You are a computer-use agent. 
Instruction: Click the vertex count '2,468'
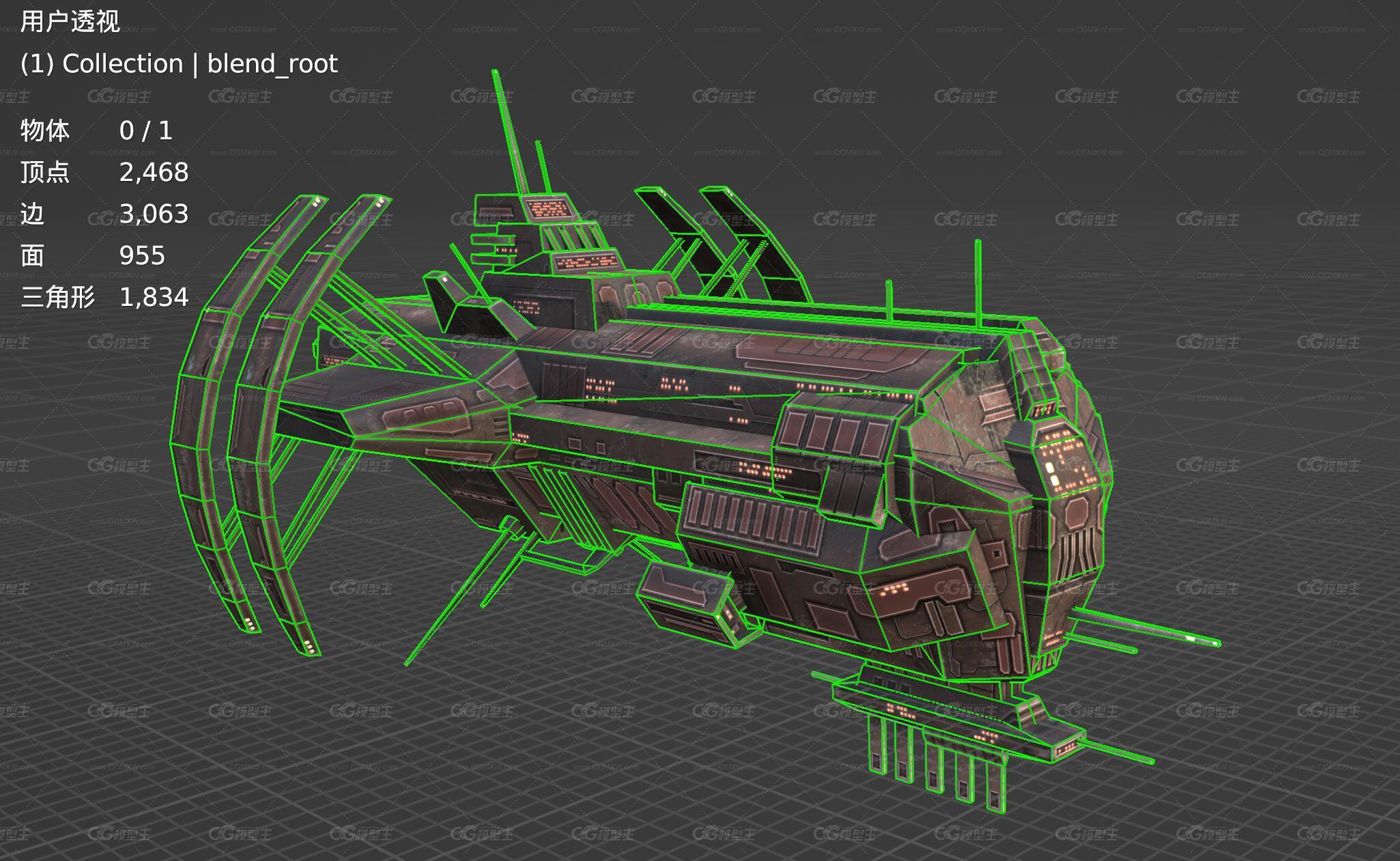154,173
